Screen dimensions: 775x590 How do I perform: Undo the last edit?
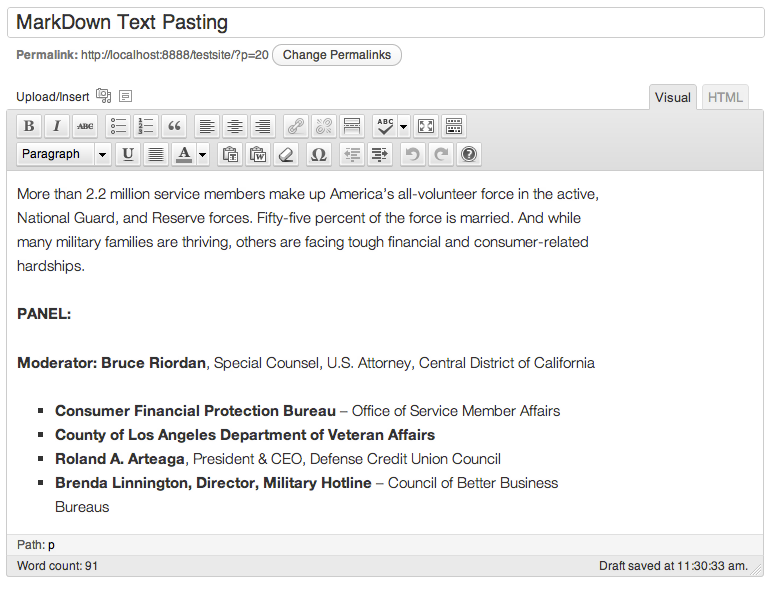[413, 154]
